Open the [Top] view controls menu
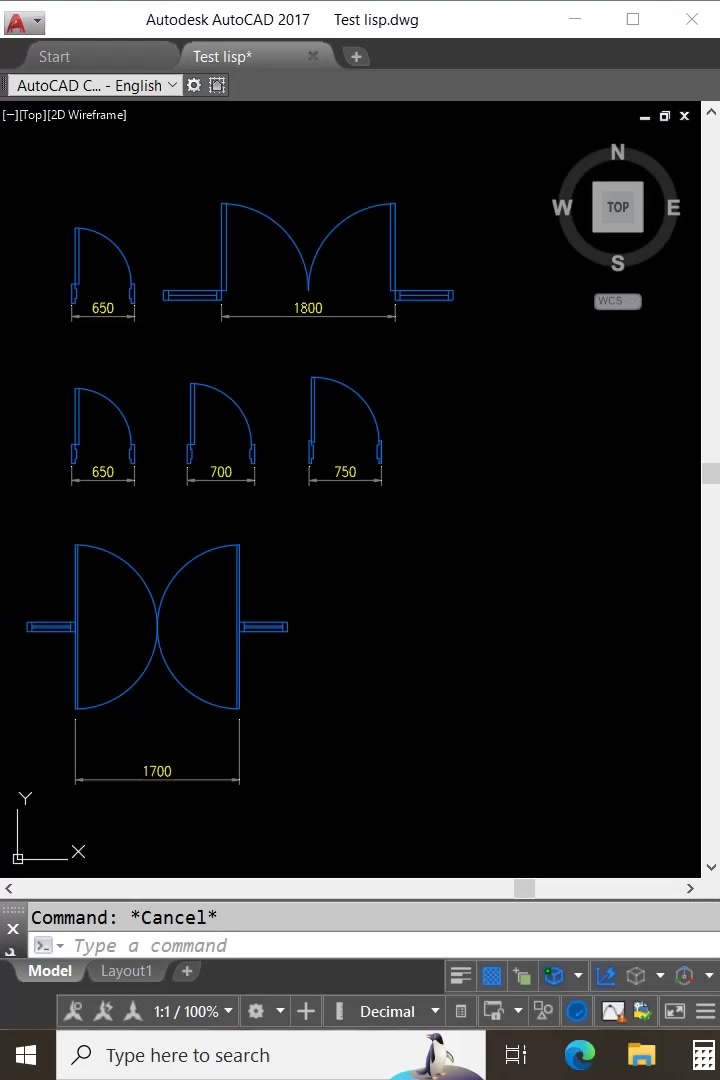The width and height of the screenshot is (720, 1080). [x=32, y=115]
